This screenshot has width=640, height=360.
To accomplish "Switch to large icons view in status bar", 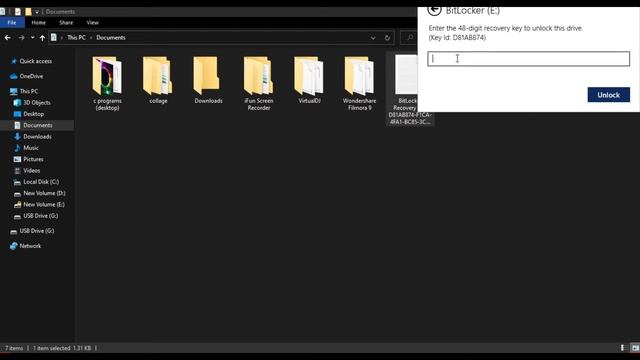I will (635, 348).
